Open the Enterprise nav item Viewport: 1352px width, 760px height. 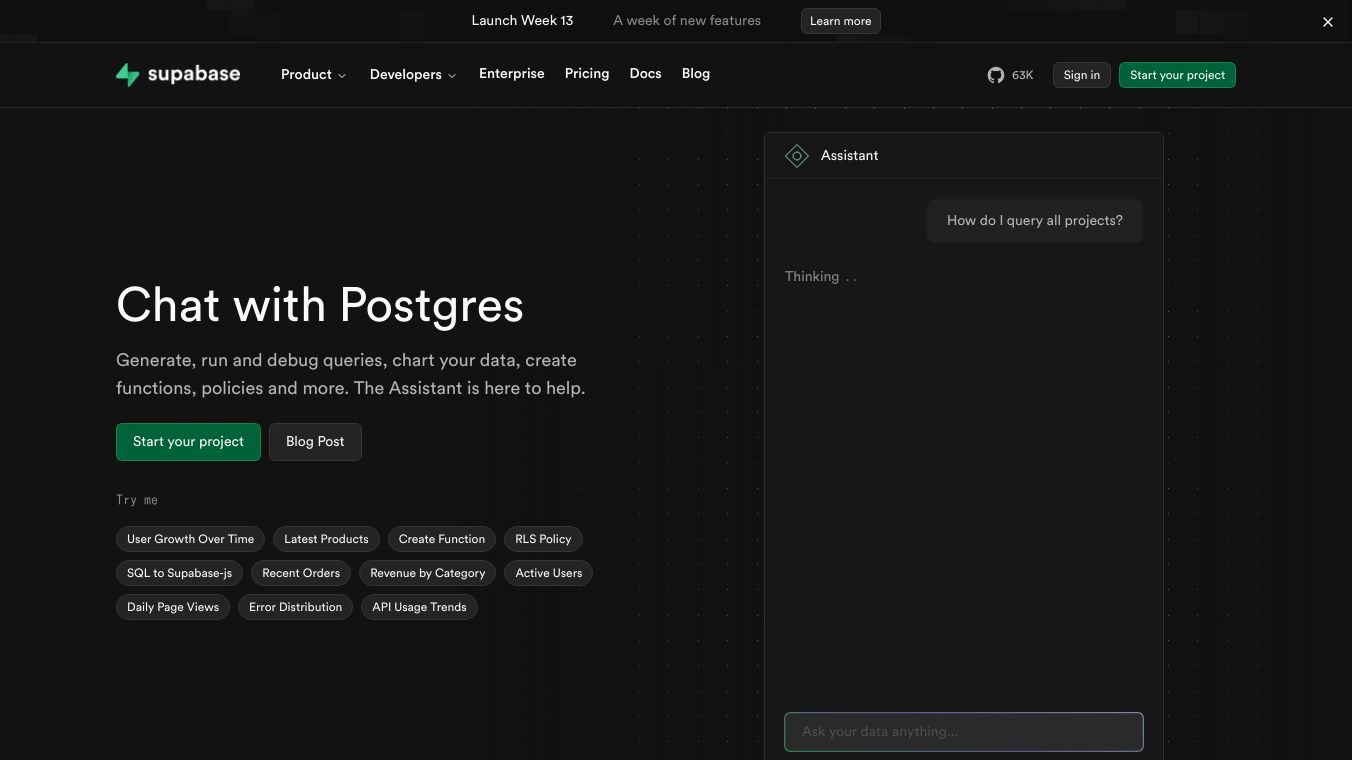pyautogui.click(x=512, y=74)
